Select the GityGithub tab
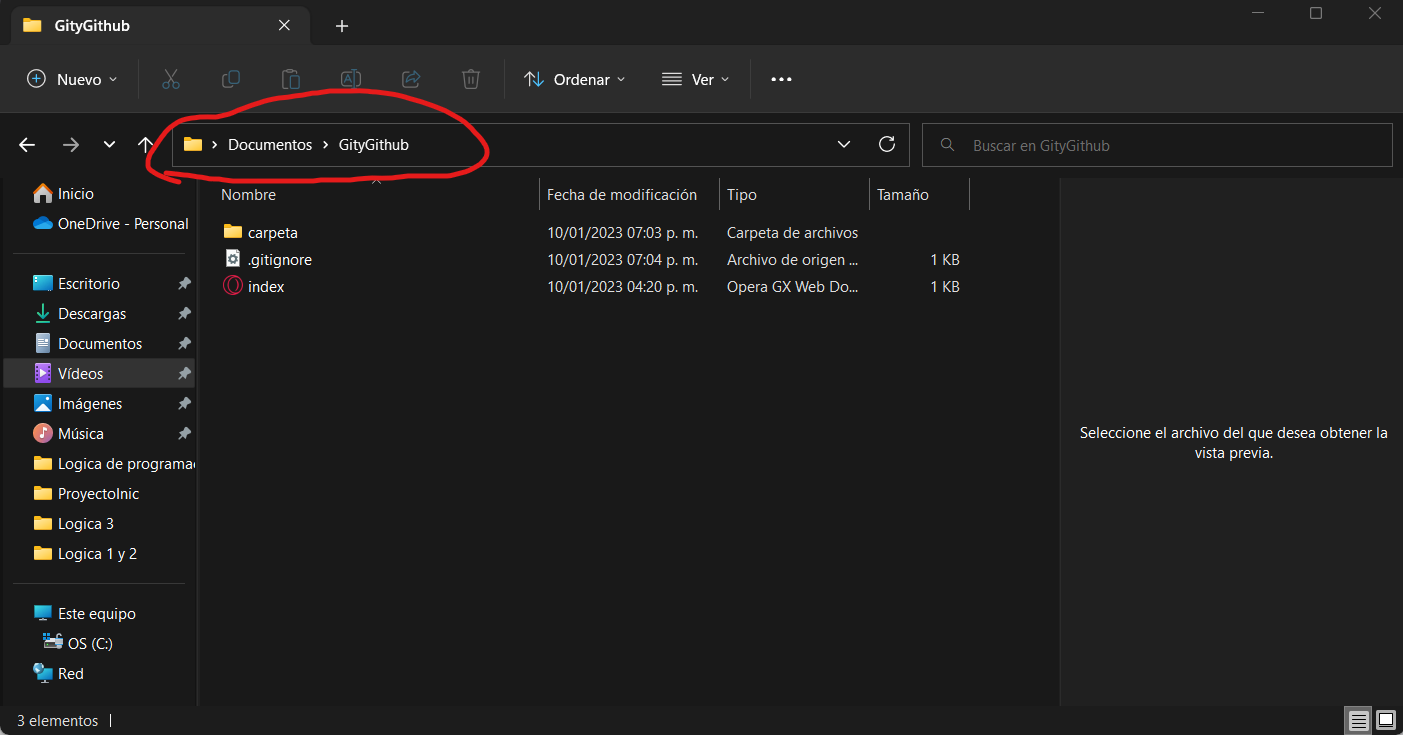The image size is (1403, 735). click(158, 25)
